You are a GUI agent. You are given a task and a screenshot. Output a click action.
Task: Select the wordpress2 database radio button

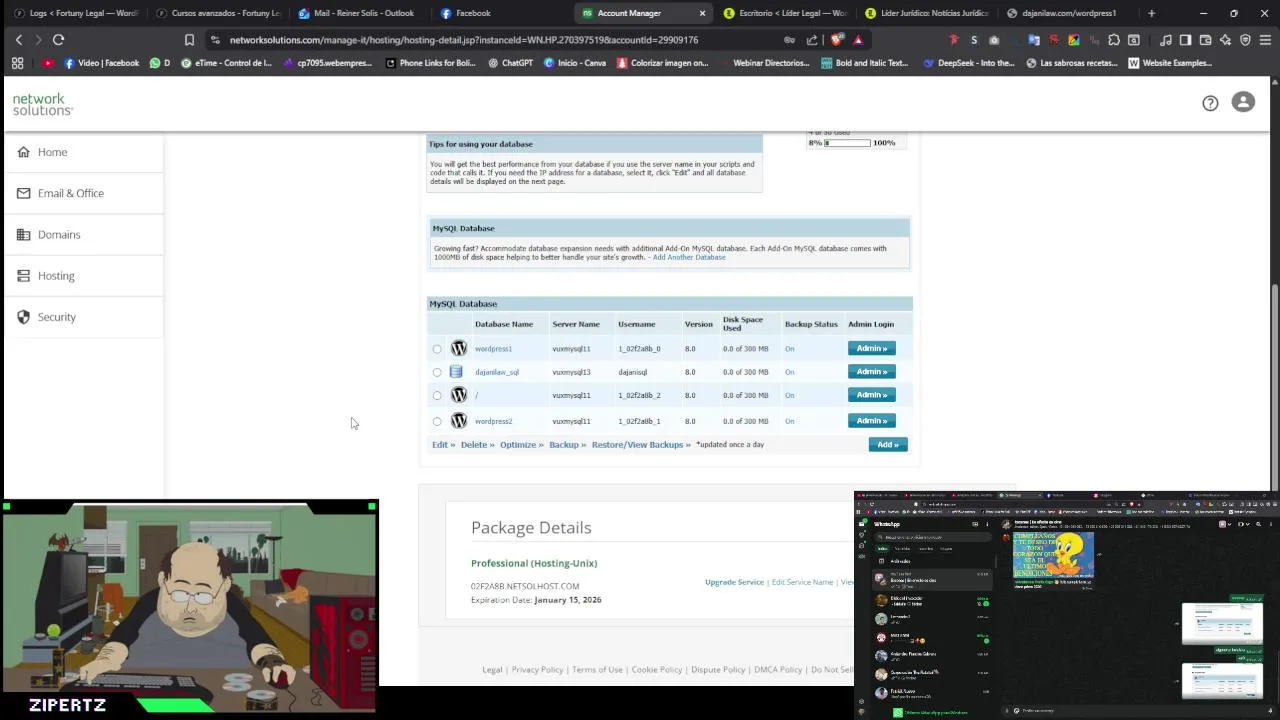[437, 422]
